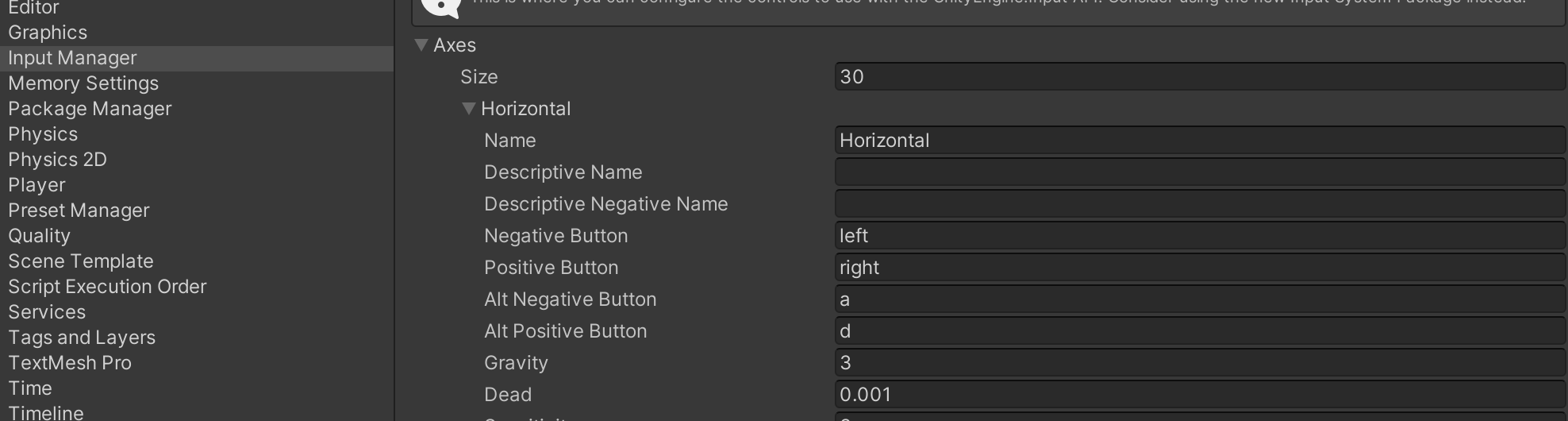The height and width of the screenshot is (421, 1568).
Task: Click the Gravity value field
Action: pyautogui.click(x=1198, y=363)
